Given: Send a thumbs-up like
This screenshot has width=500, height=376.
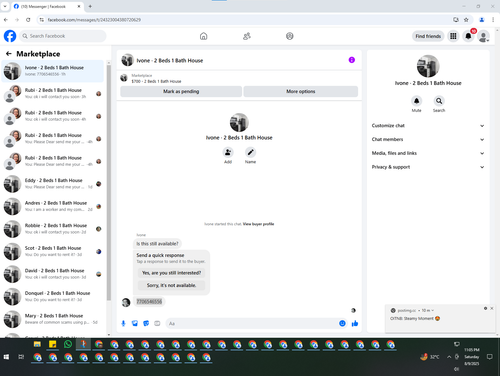Looking at the screenshot, I should [355, 323].
